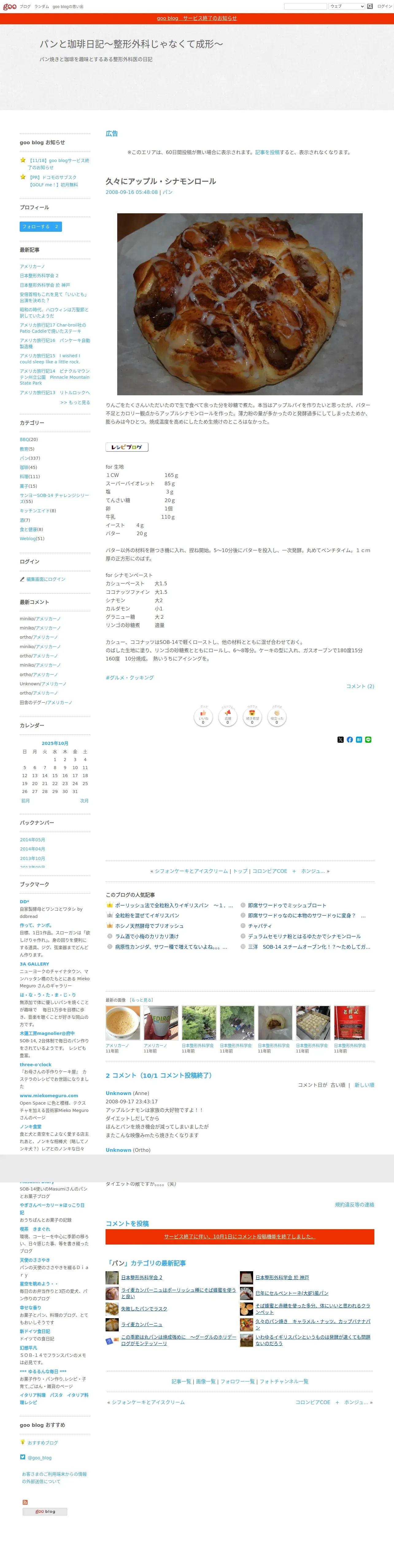Viewport: 394px width, 1568px height.
Task: Open the comment posting ended notice banner
Action: [240, 1236]
